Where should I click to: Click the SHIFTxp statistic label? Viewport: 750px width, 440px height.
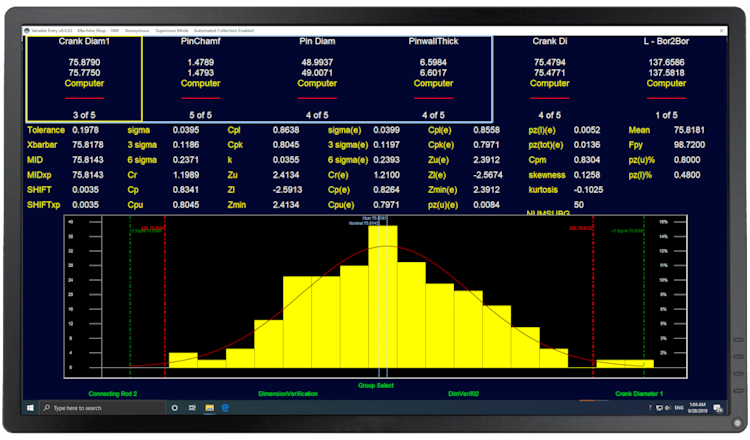click(x=44, y=205)
